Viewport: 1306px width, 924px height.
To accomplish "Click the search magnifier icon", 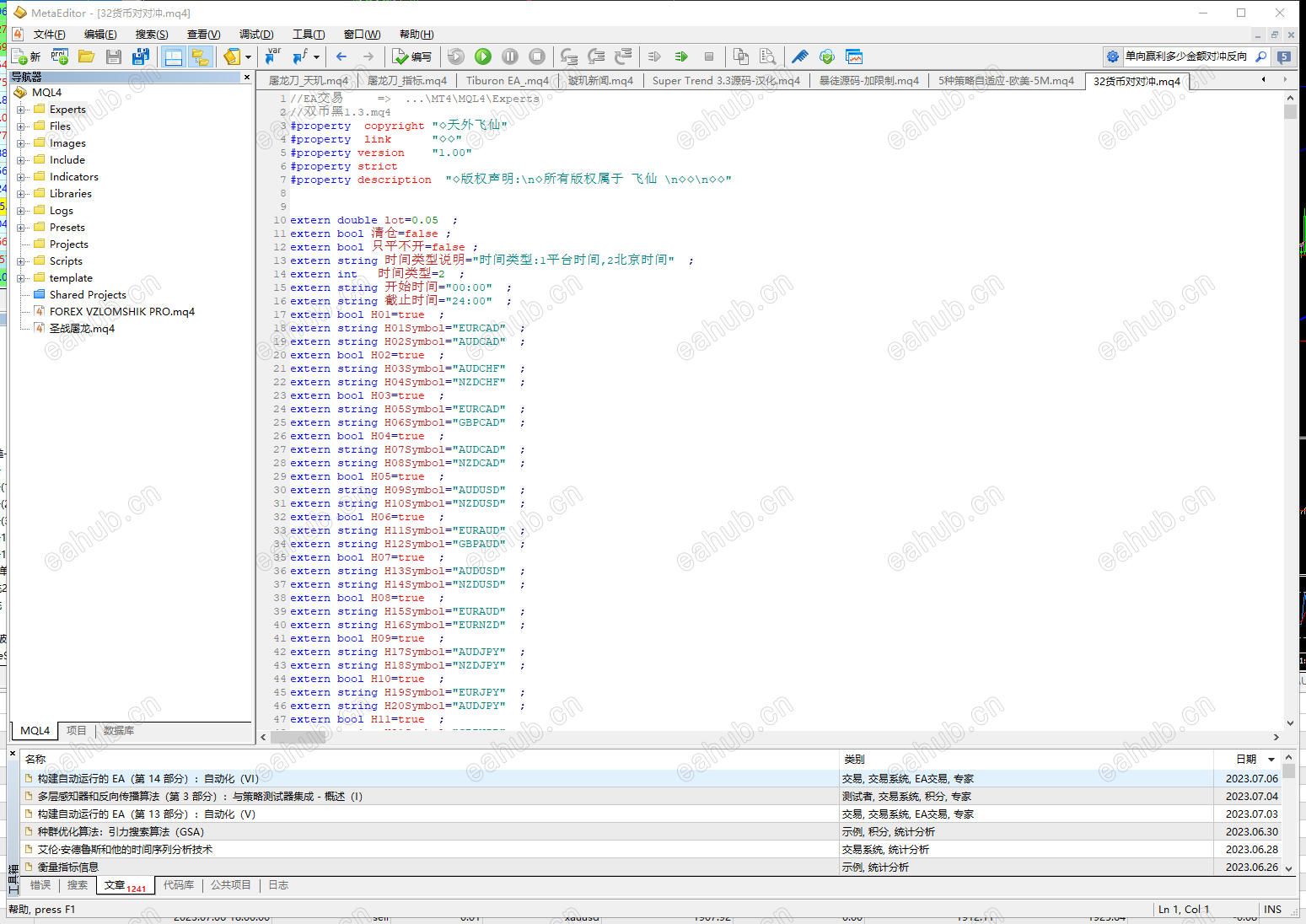I will 1261,56.
